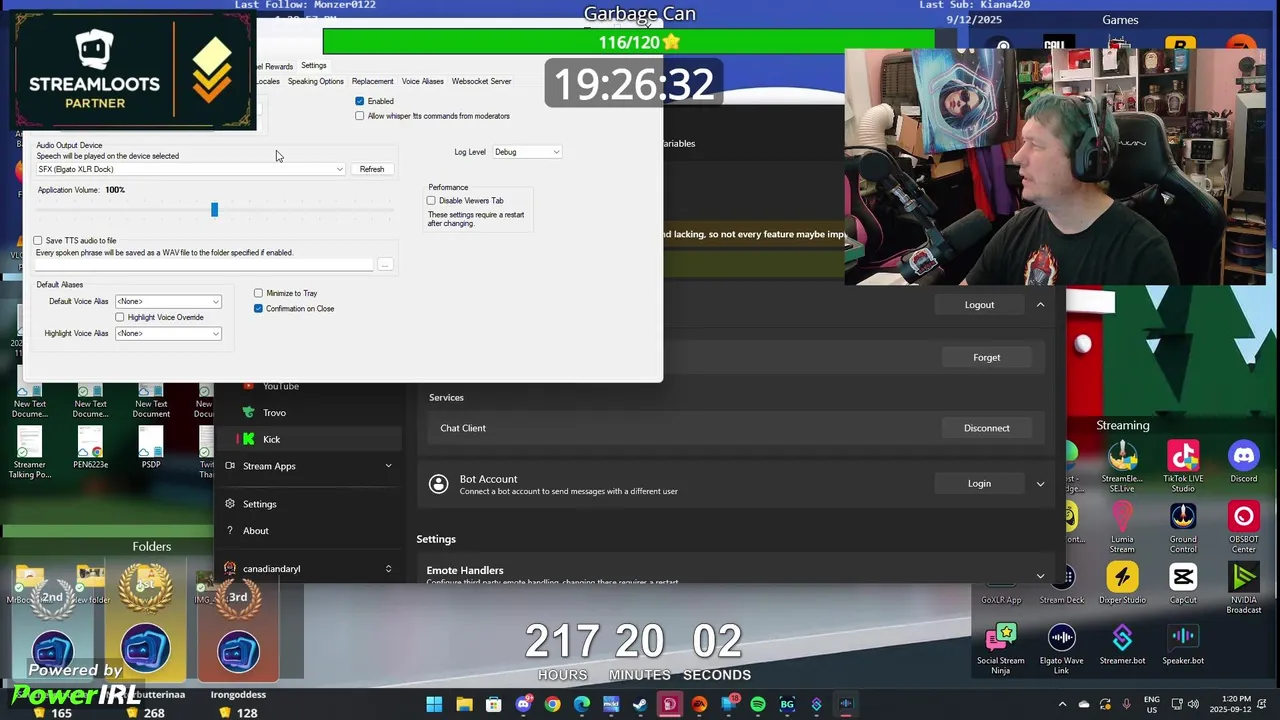Enable Save TTS audio to file
Image resolution: width=1280 pixels, height=720 pixels.
pyautogui.click(x=38, y=241)
